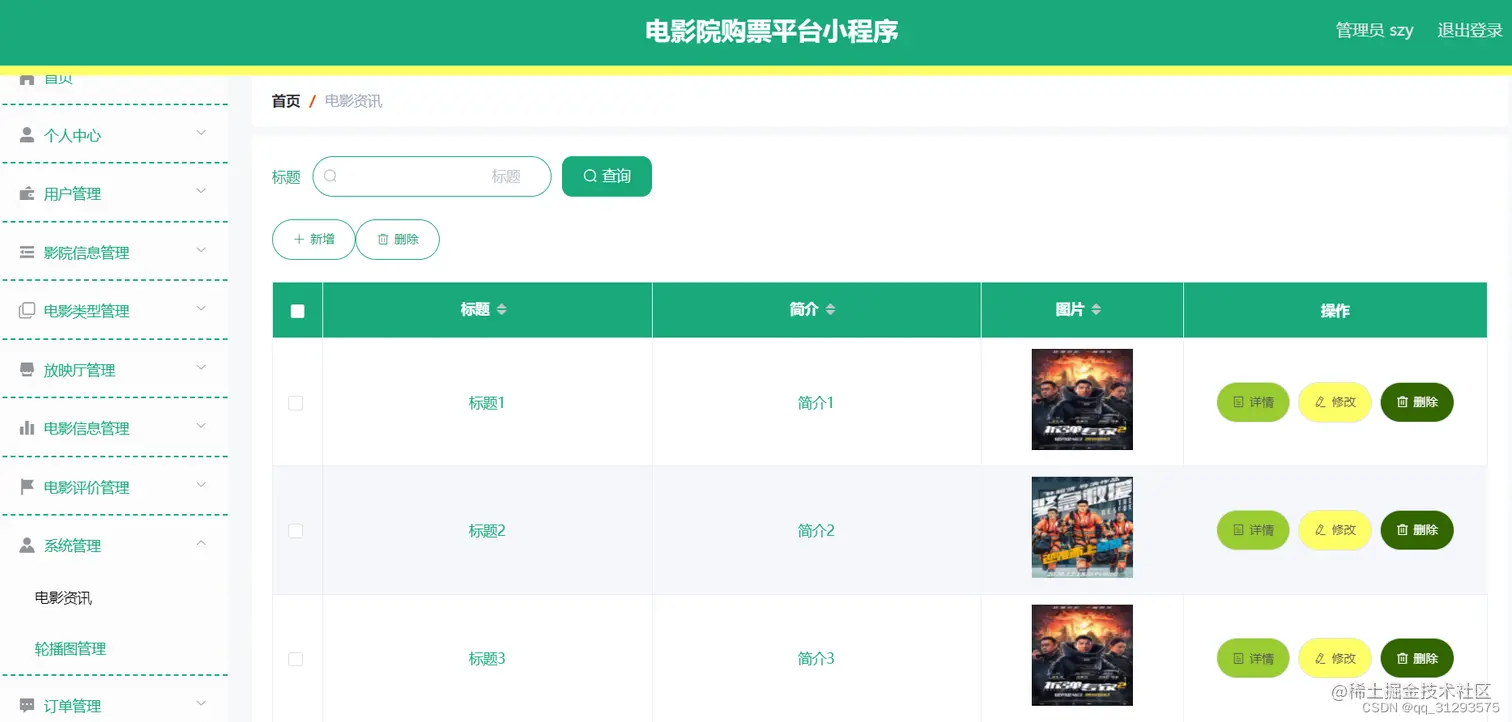Click the 新增 add button
Image resolution: width=1512 pixels, height=722 pixels.
[x=313, y=239]
